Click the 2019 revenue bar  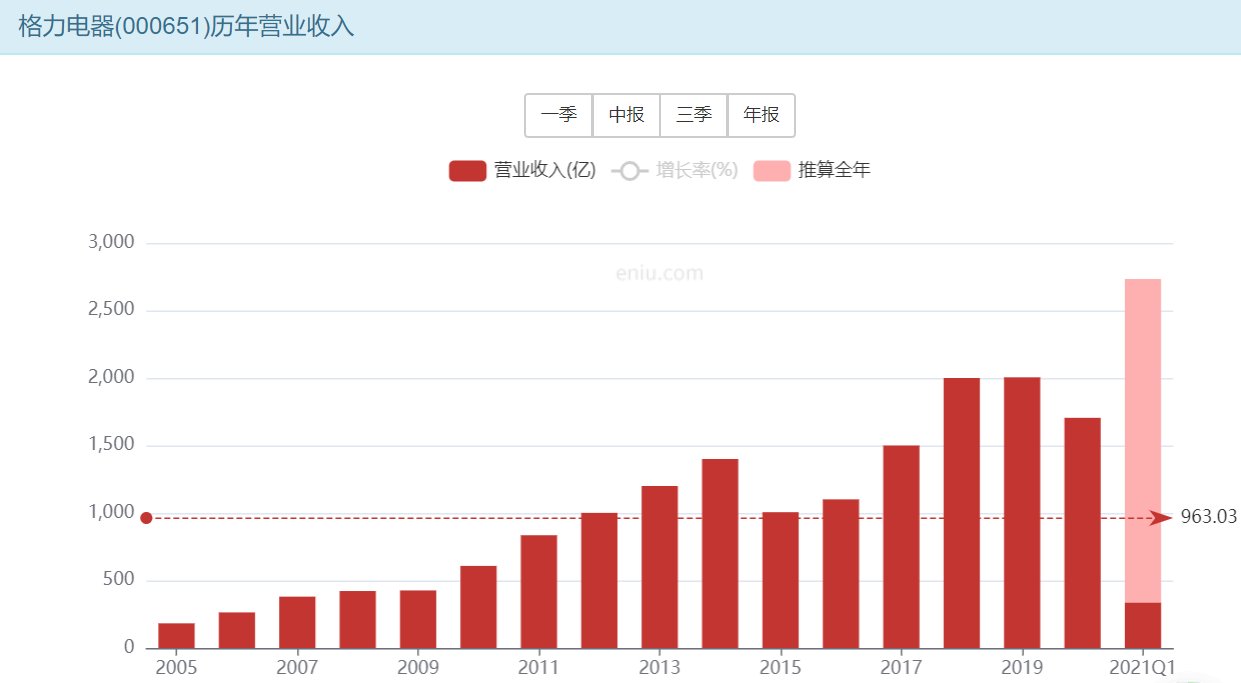point(1022,512)
